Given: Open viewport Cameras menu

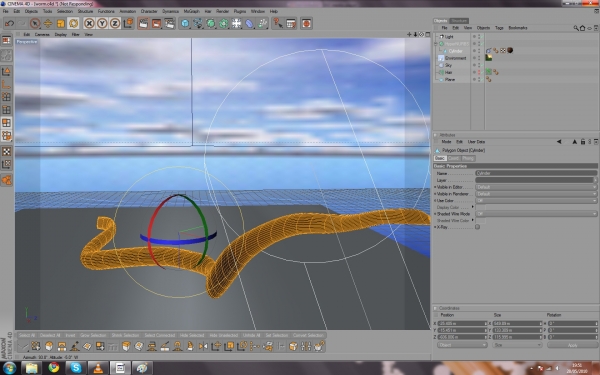Looking at the screenshot, I should tap(42, 34).
